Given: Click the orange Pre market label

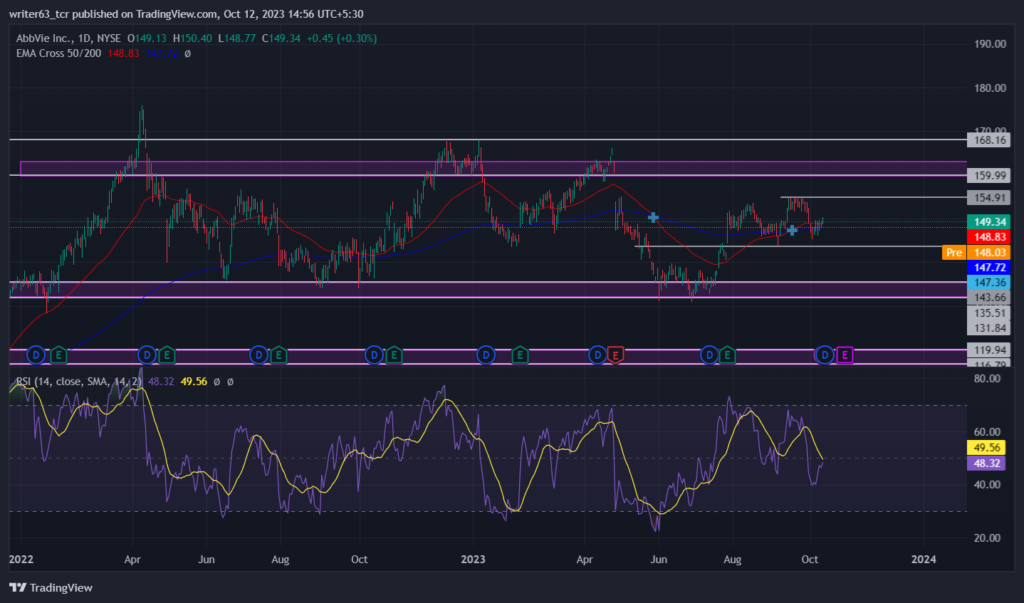Looking at the screenshot, I should 954,253.
